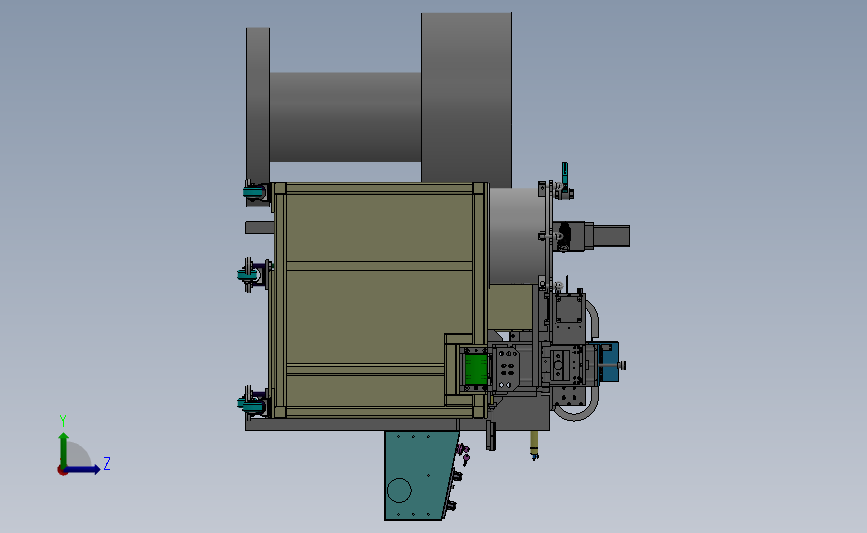This screenshot has height=533, width=867.
Task: Select the yellow nozzle below the base
Action: click(534, 445)
